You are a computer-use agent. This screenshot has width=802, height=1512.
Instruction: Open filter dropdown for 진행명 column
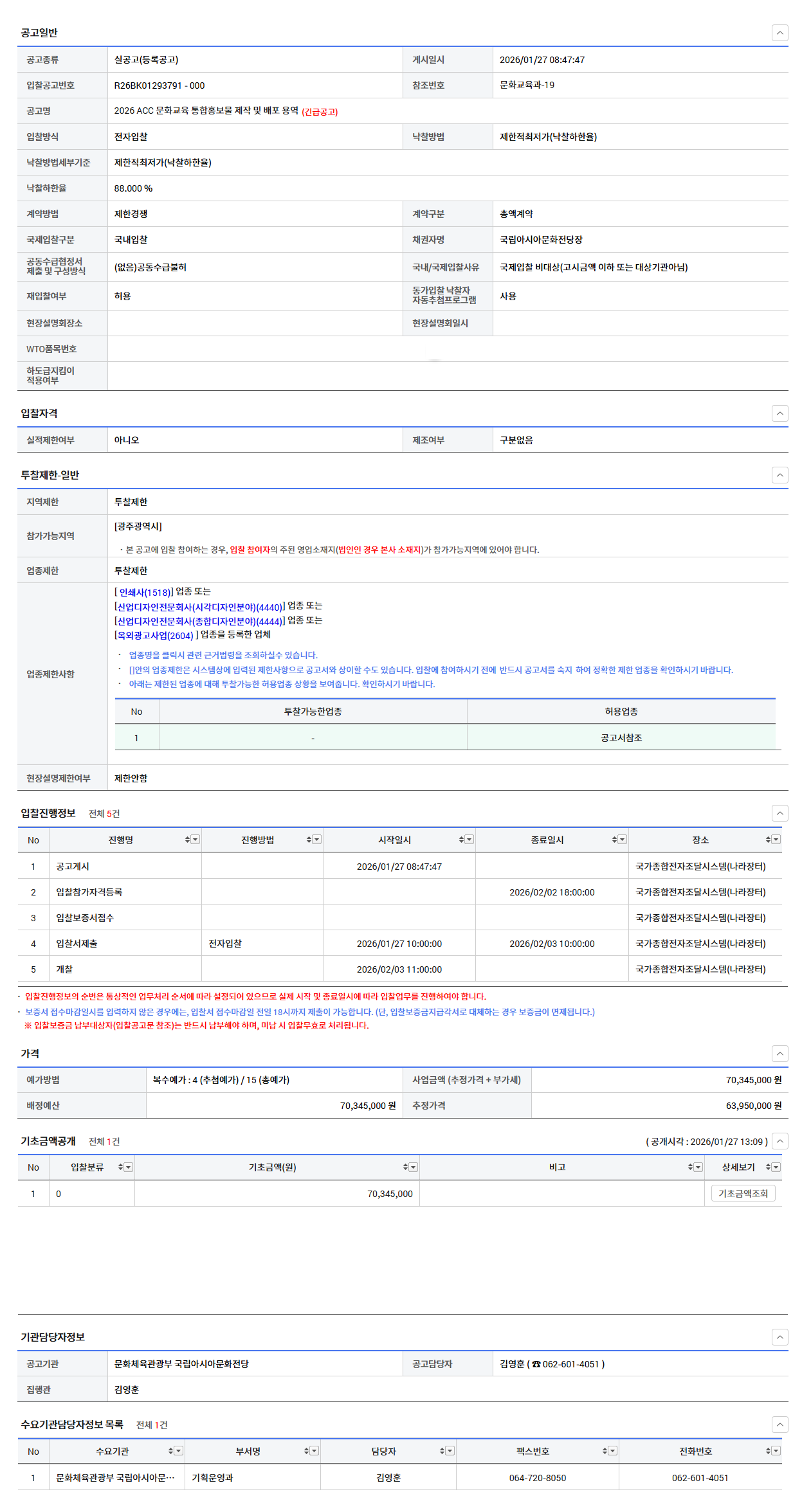tap(196, 840)
